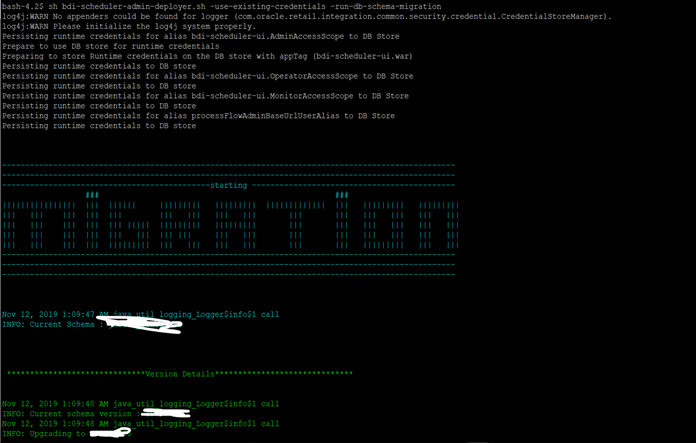Select the line mentioning appTag (bdi-scheduler-ui.war)

click(207, 56)
